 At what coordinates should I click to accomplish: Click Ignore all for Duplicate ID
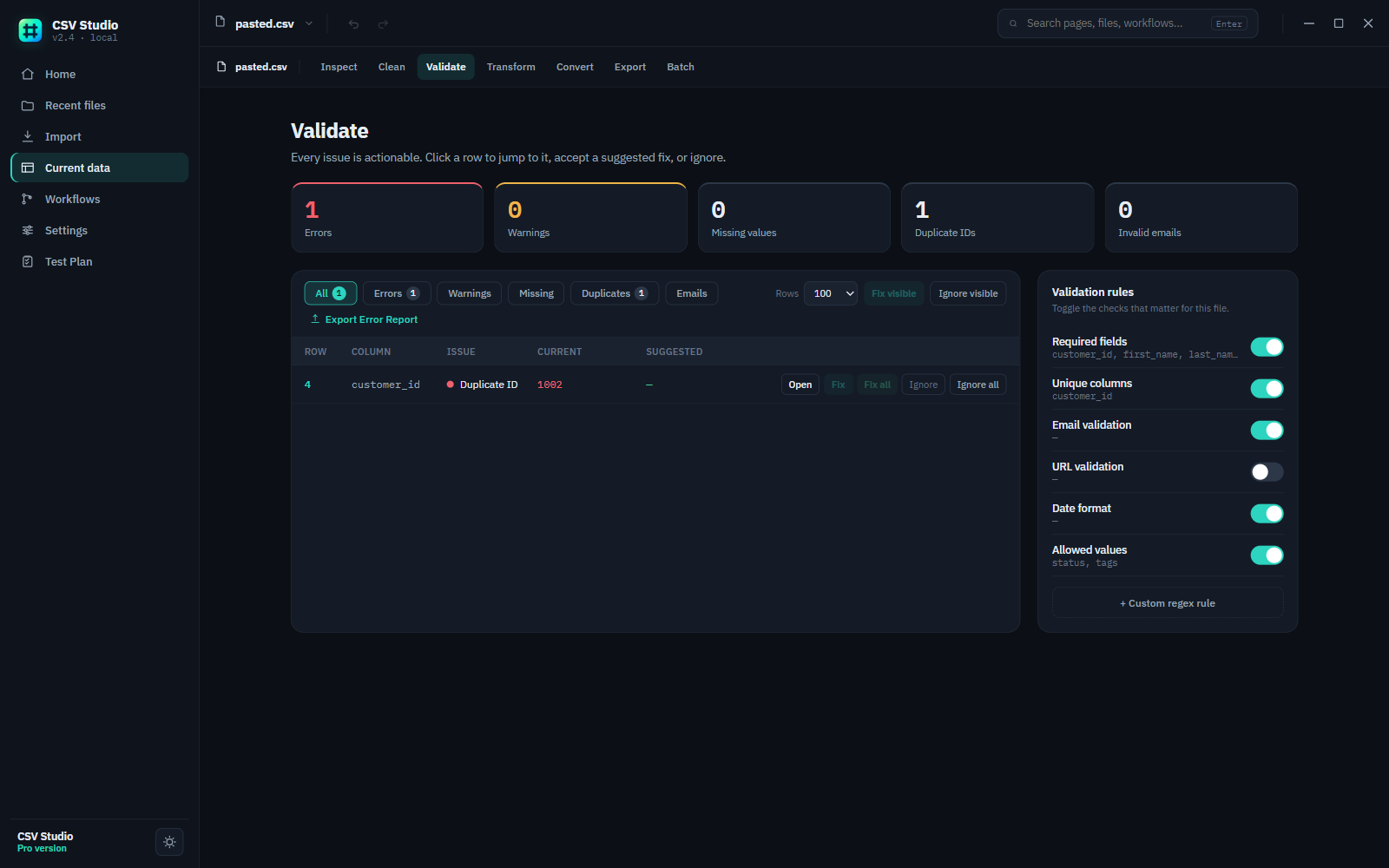978,385
